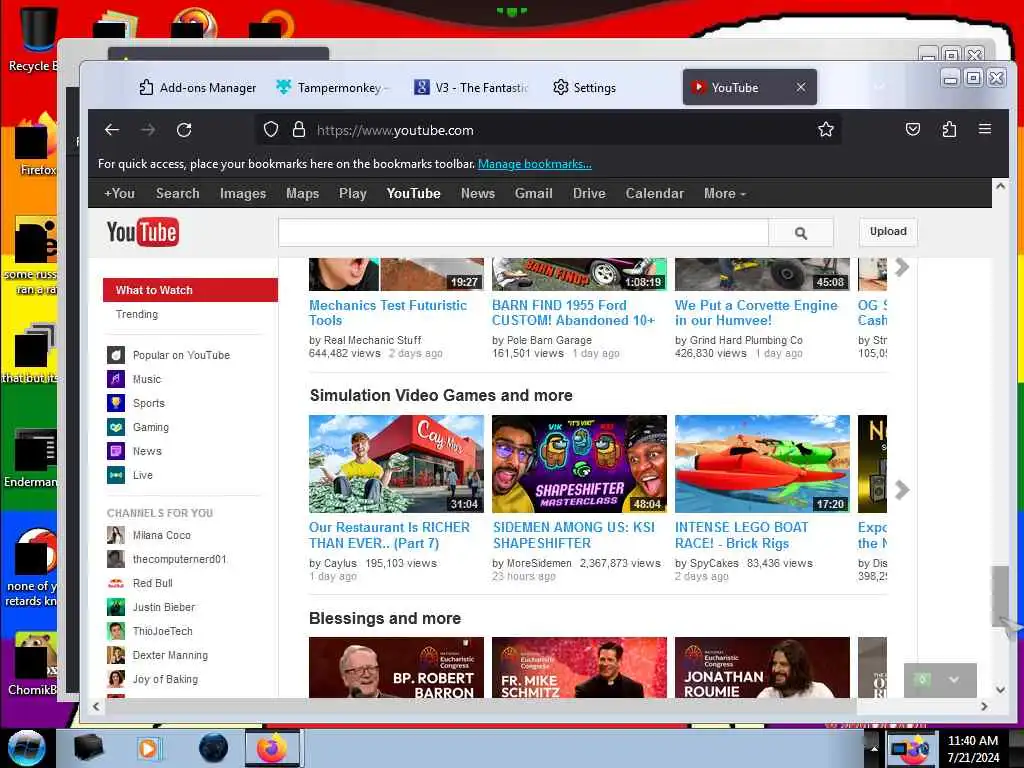Switch to the Tampermonkey tab
The width and height of the screenshot is (1024, 768).
point(333,88)
